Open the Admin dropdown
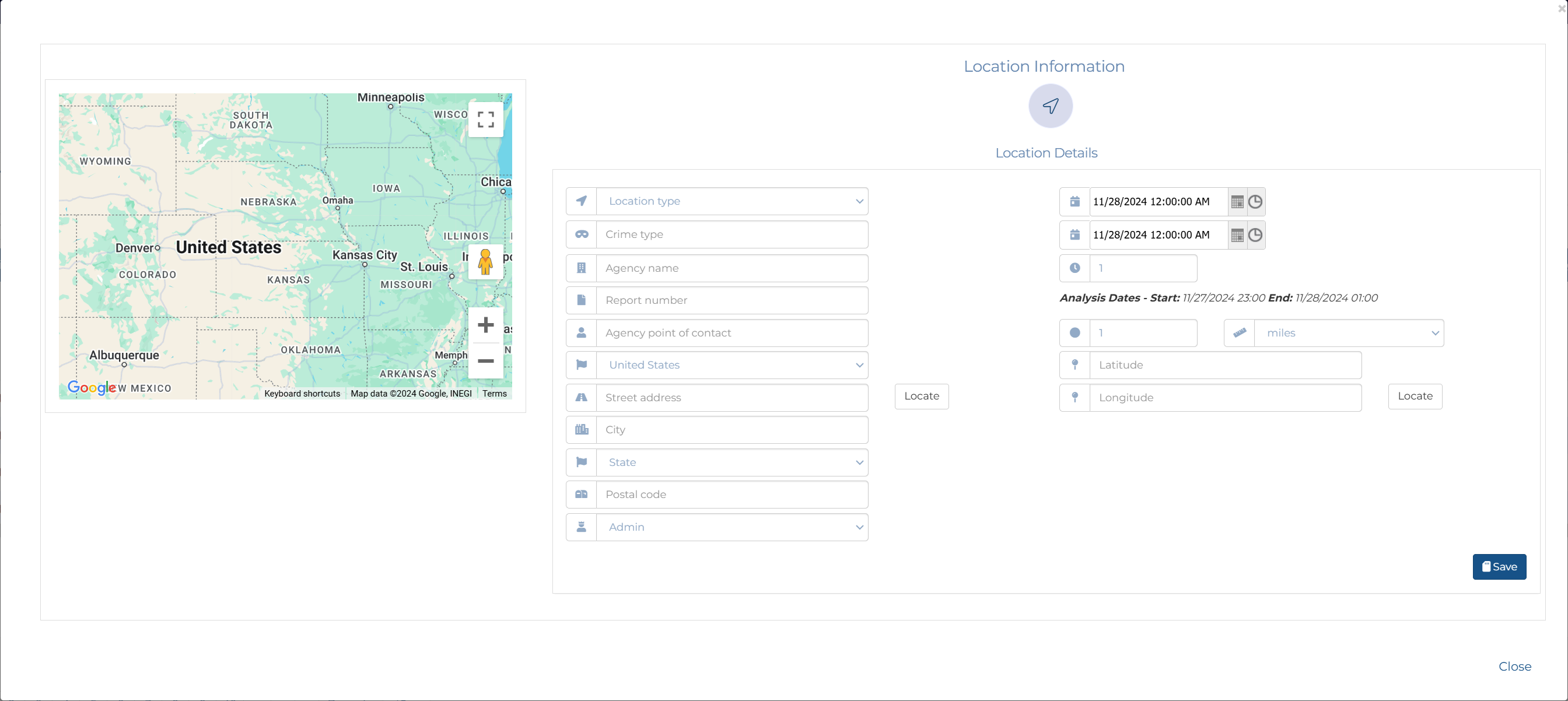Screen dimensions: 1568x701 731,527
